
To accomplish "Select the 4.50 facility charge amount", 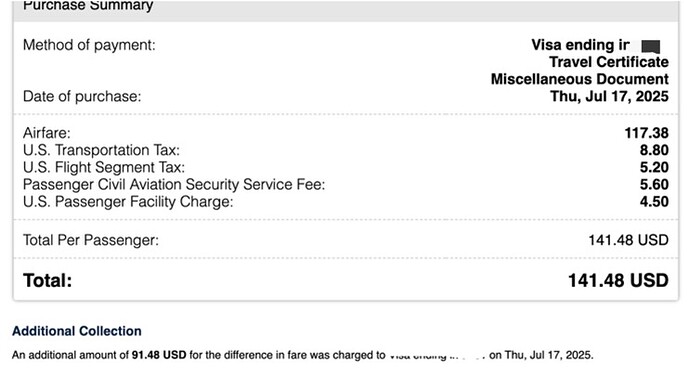I will [x=654, y=201].
